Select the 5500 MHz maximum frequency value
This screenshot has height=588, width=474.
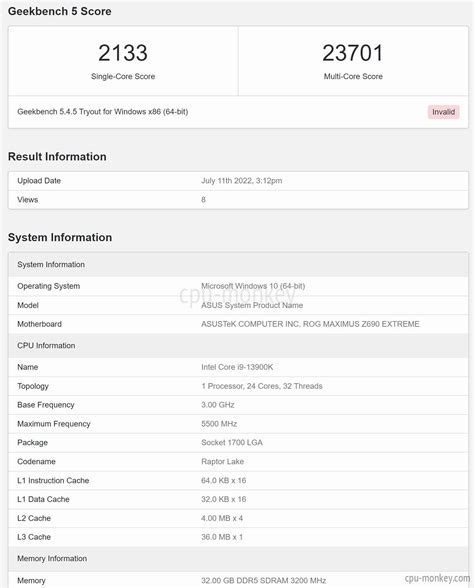[x=219, y=424]
